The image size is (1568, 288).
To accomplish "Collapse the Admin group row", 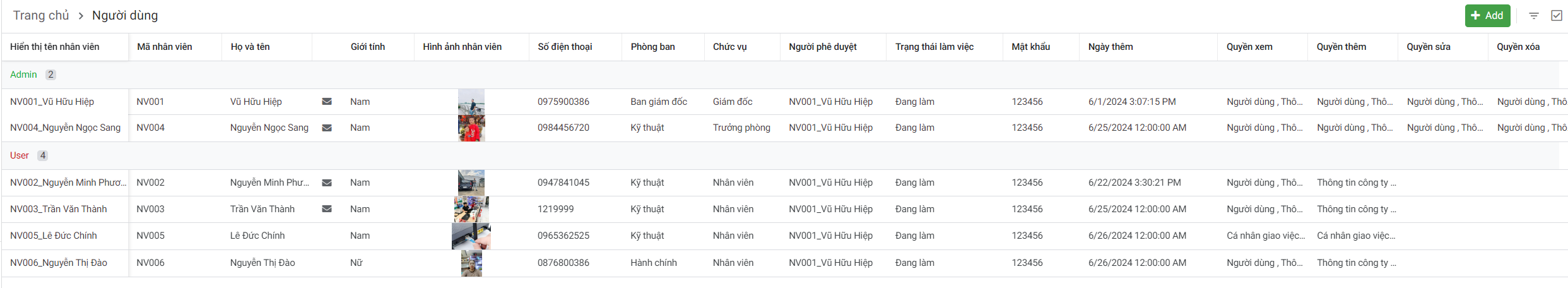I will coord(24,75).
